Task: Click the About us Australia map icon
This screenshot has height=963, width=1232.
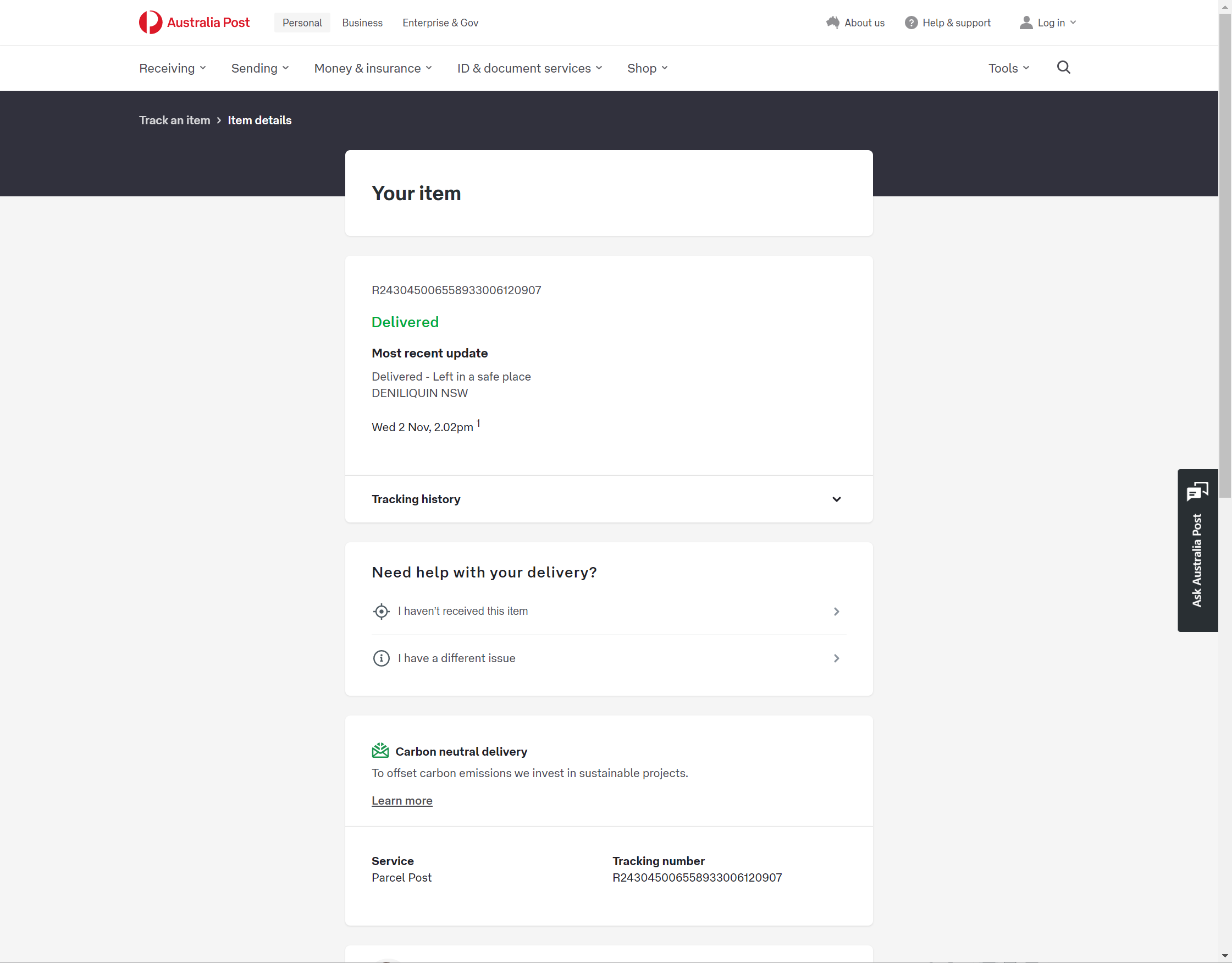Action: point(833,23)
